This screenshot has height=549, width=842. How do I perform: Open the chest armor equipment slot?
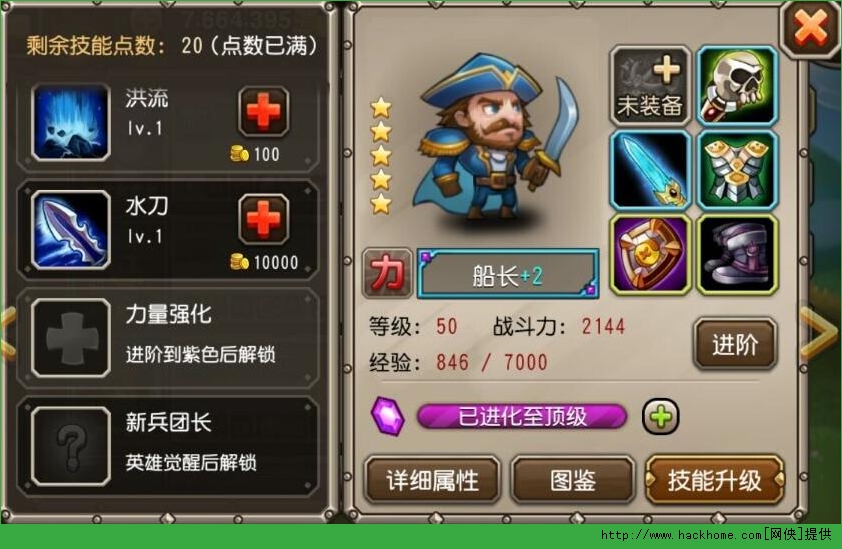click(737, 170)
